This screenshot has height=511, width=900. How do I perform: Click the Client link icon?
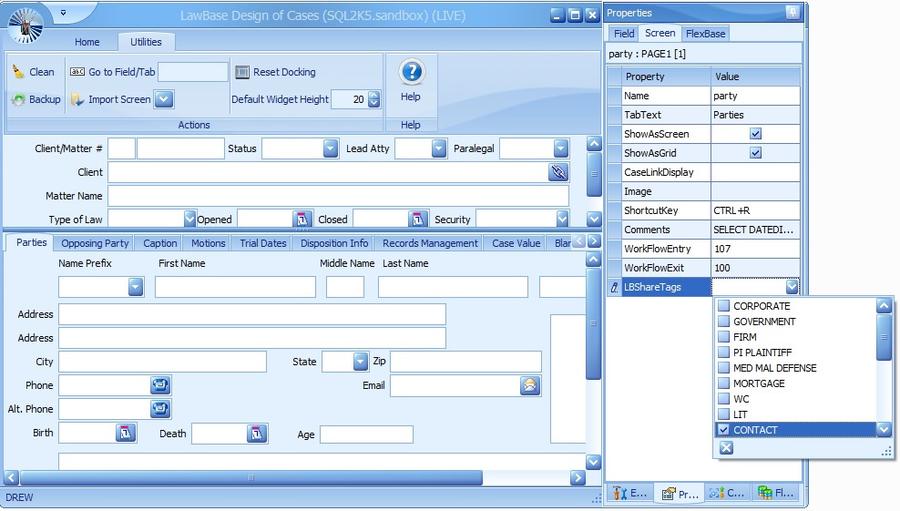pyautogui.click(x=558, y=172)
